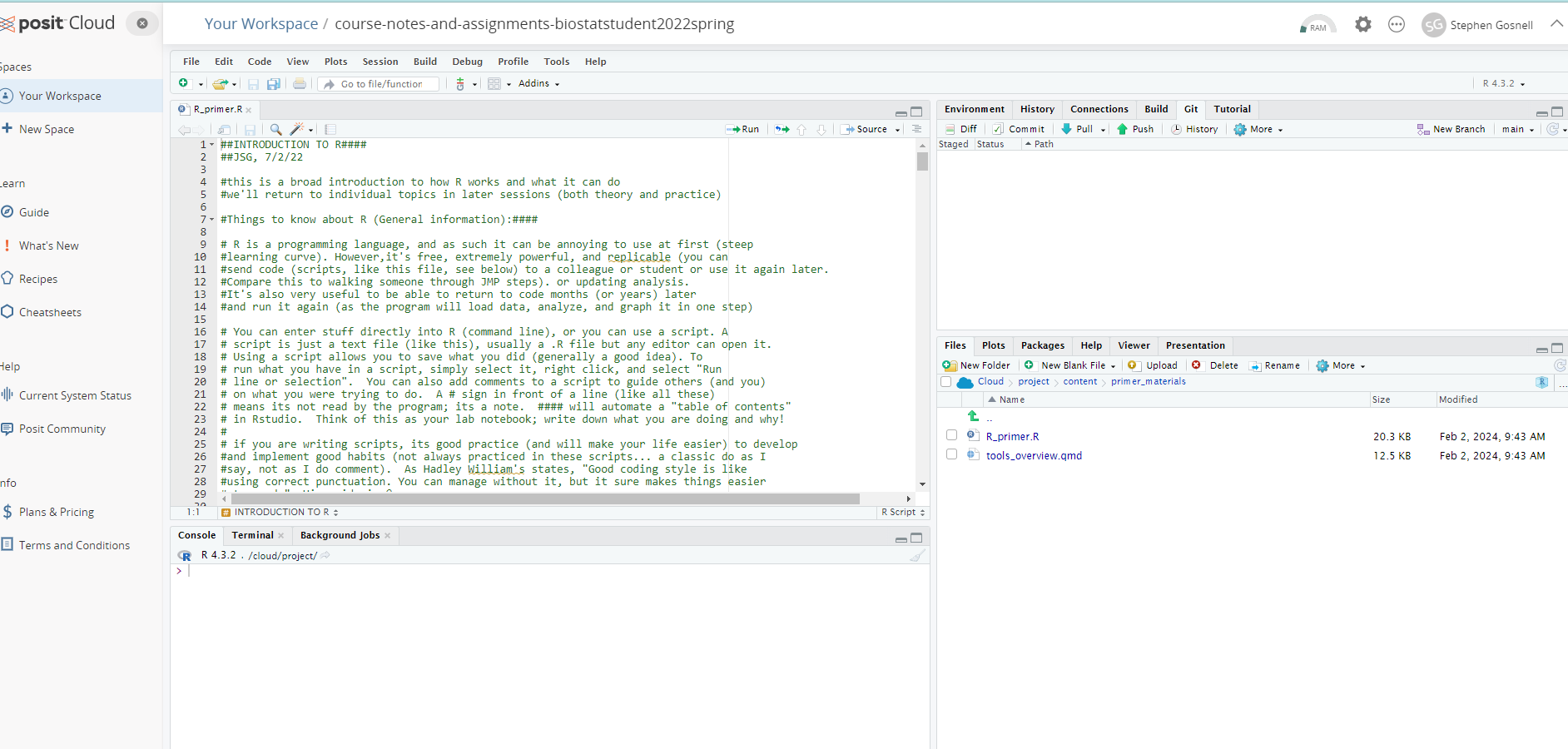Save all documents with the multi-disk icon
The height and width of the screenshot is (749, 1568).
pyautogui.click(x=273, y=83)
